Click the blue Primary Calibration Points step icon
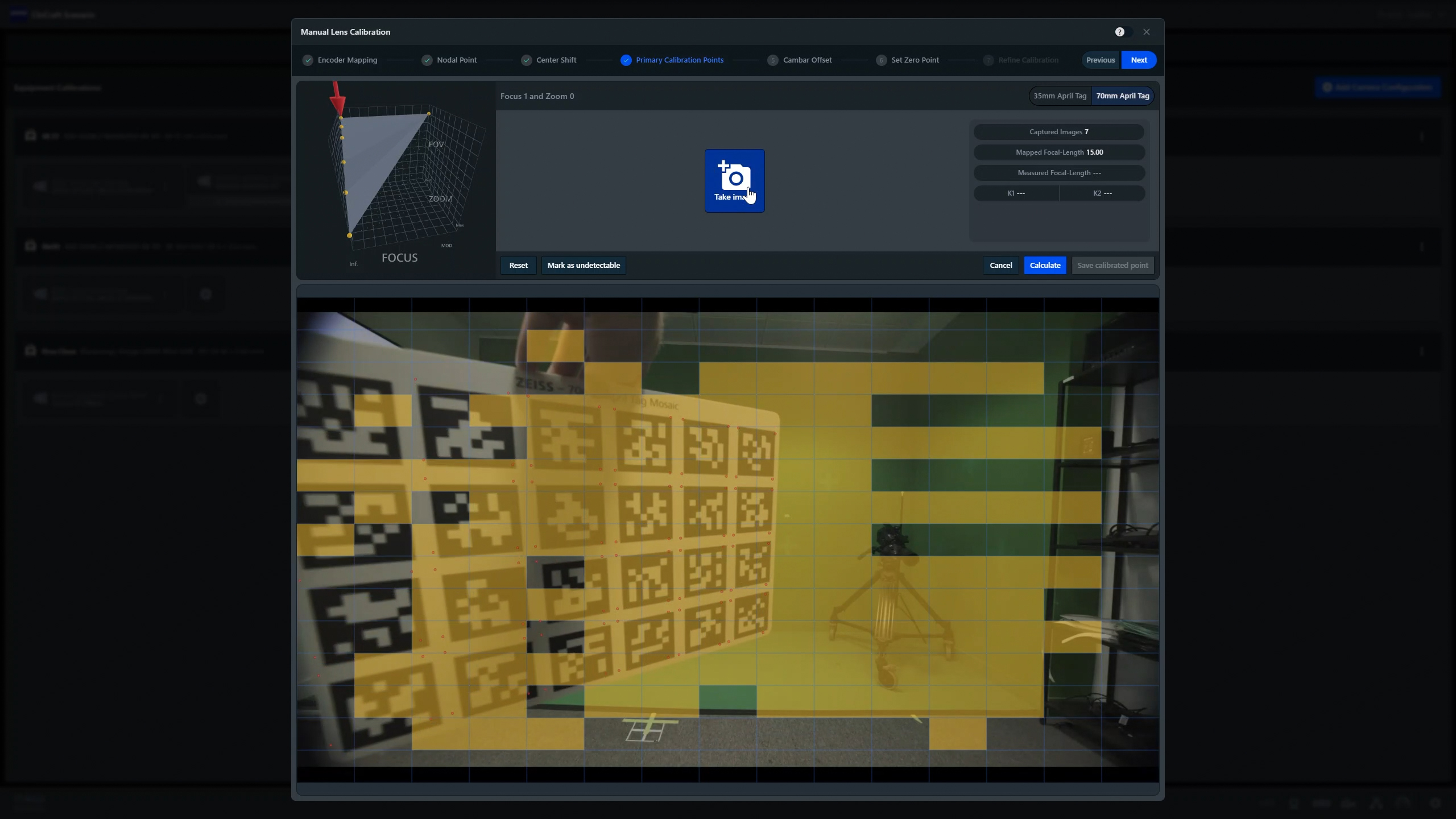The image size is (1456, 819). coord(626,60)
